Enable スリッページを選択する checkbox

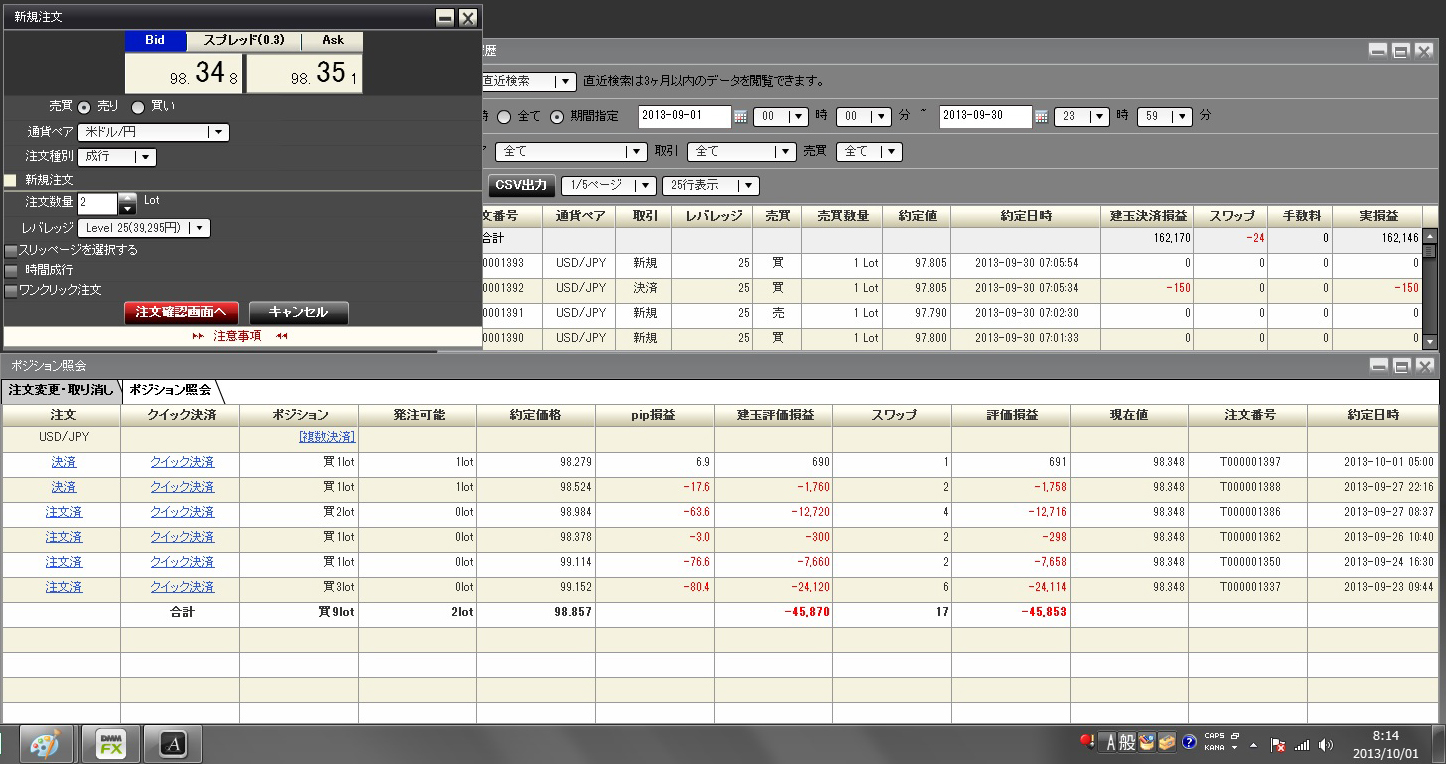pyautogui.click(x=11, y=250)
